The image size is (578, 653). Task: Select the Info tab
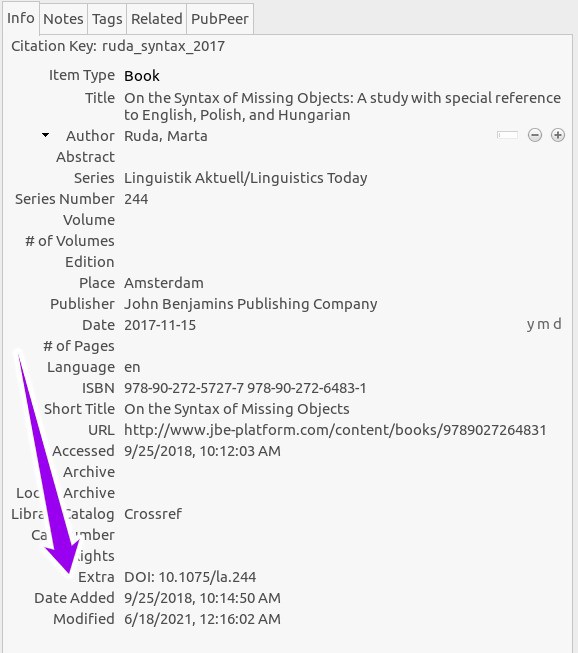(x=21, y=18)
